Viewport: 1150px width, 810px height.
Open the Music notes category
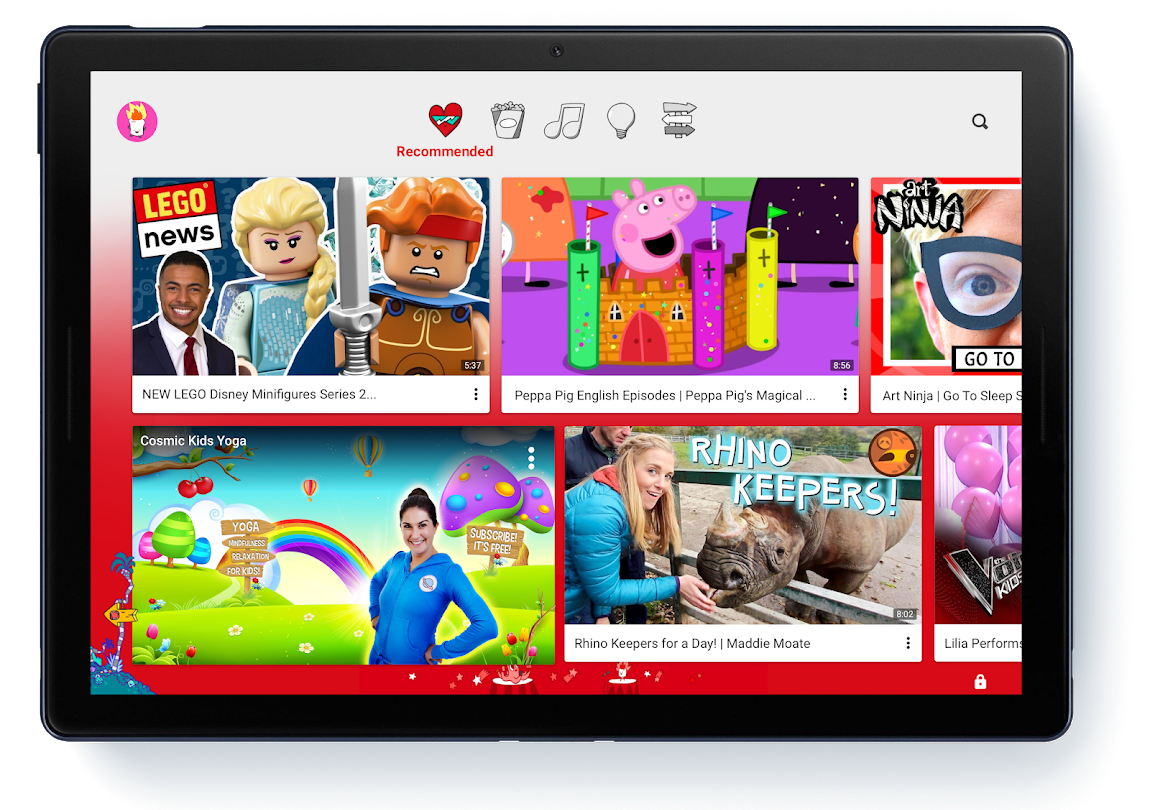click(565, 121)
